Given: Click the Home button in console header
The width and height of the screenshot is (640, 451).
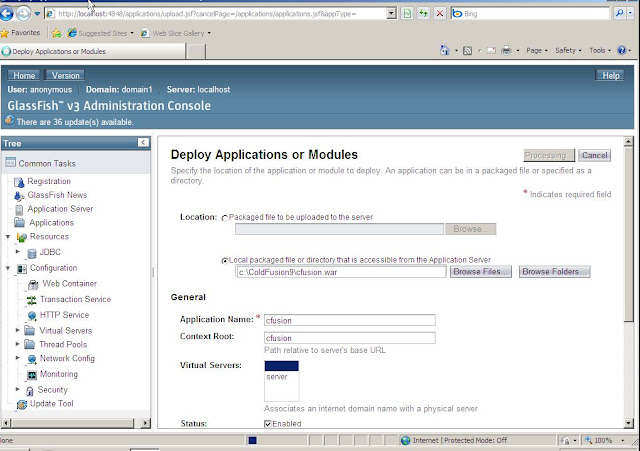Looking at the screenshot, I should pyautogui.click(x=24, y=76).
